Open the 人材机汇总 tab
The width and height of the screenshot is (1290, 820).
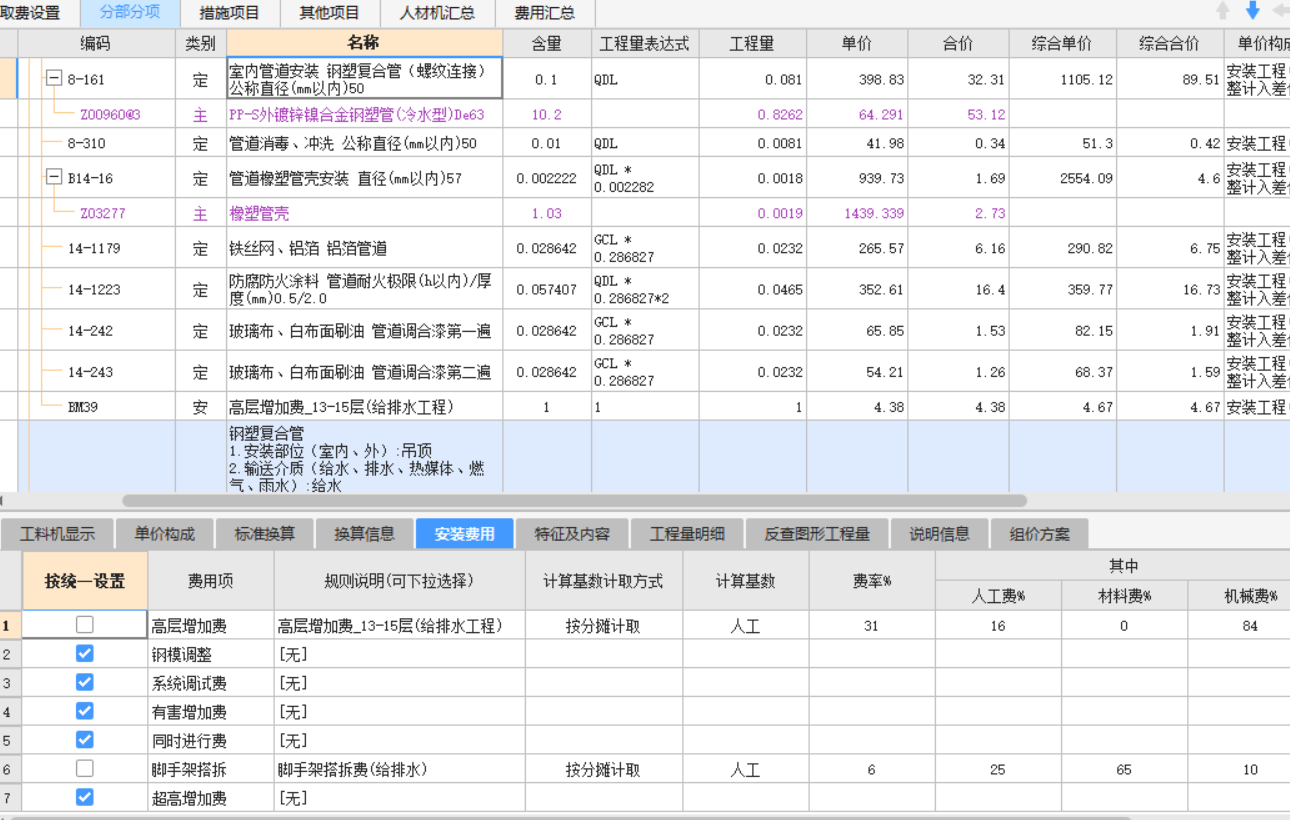point(437,13)
